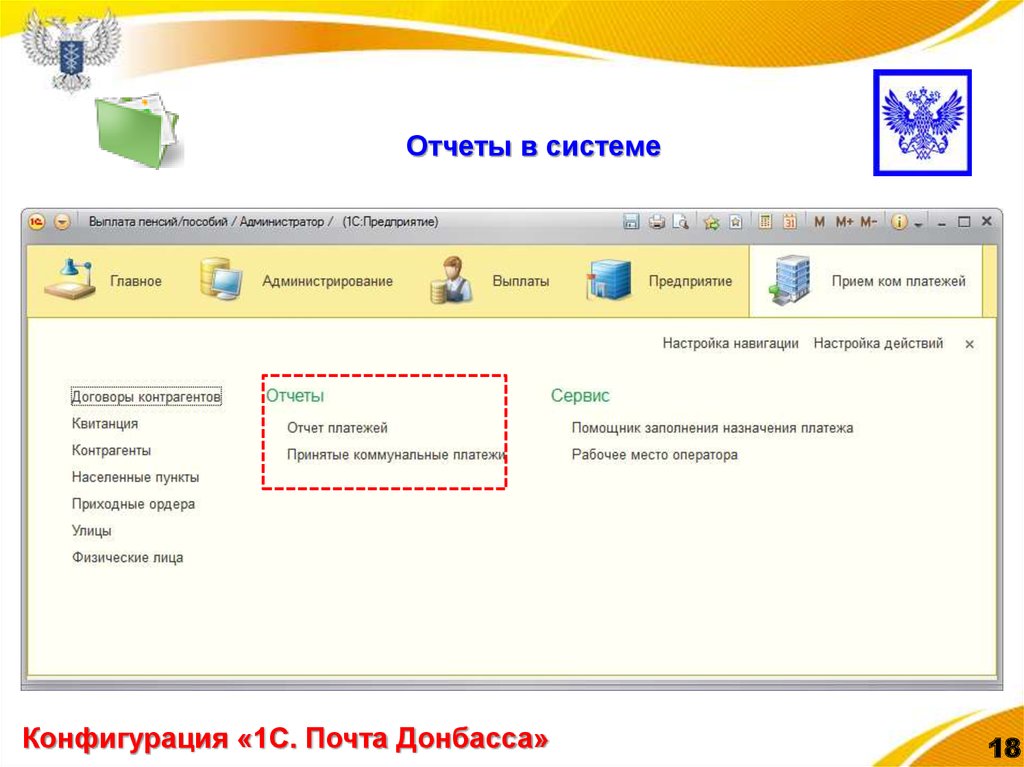
Task: Open the favorites list star page icon
Action: pos(736,222)
